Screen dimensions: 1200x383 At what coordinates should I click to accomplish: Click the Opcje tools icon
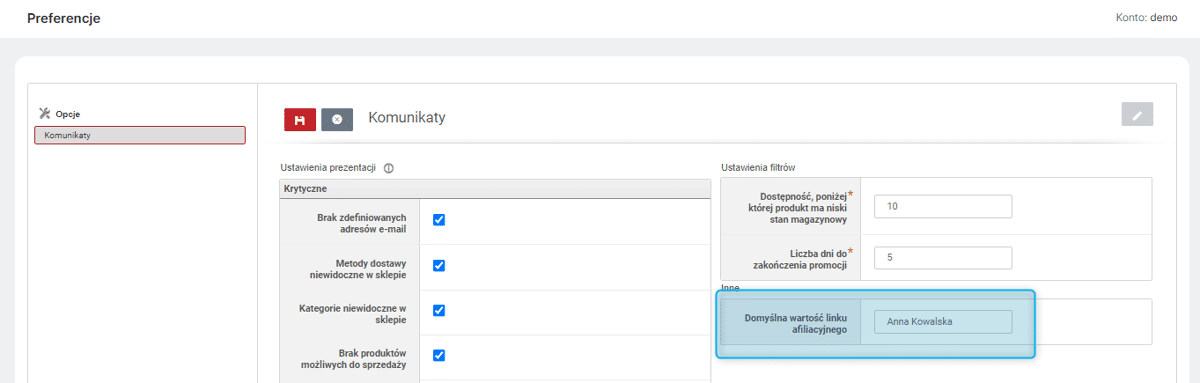(x=44, y=114)
